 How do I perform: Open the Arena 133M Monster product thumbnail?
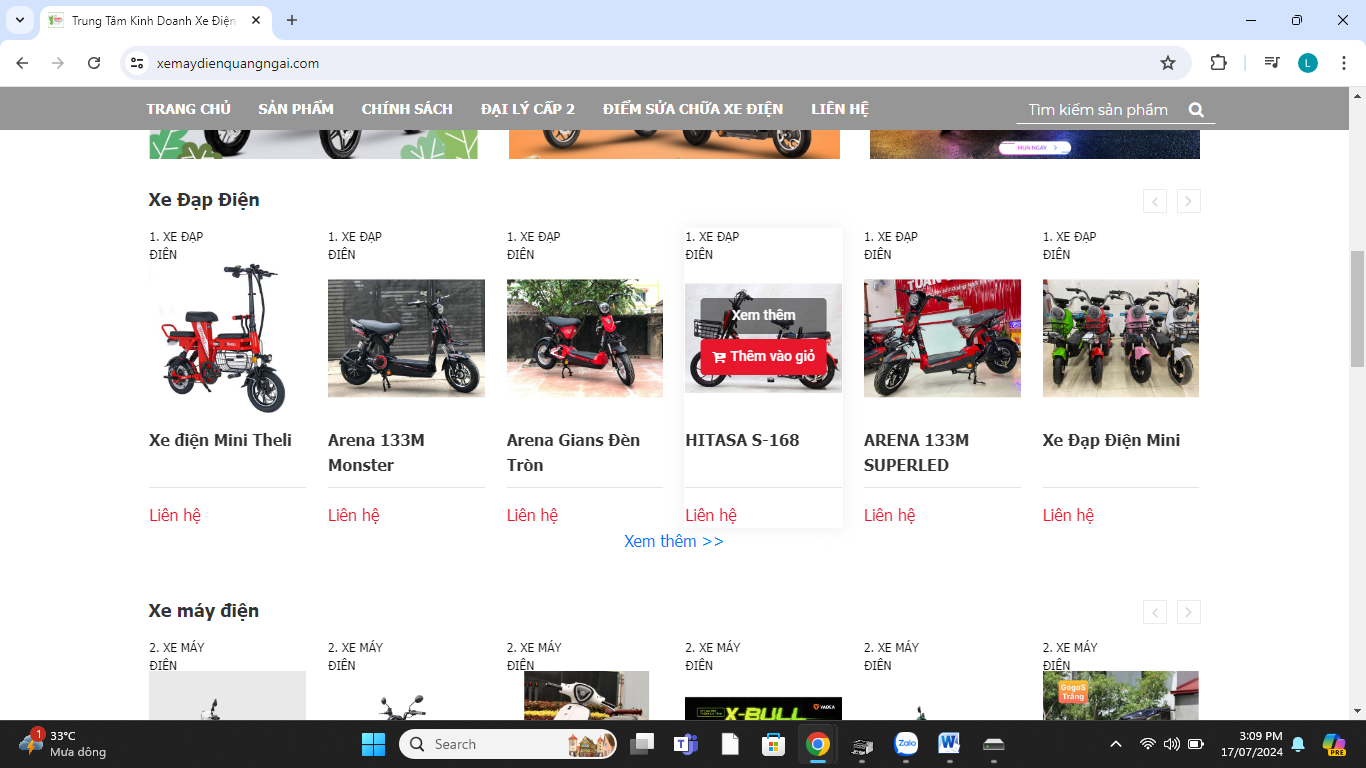[x=406, y=338]
